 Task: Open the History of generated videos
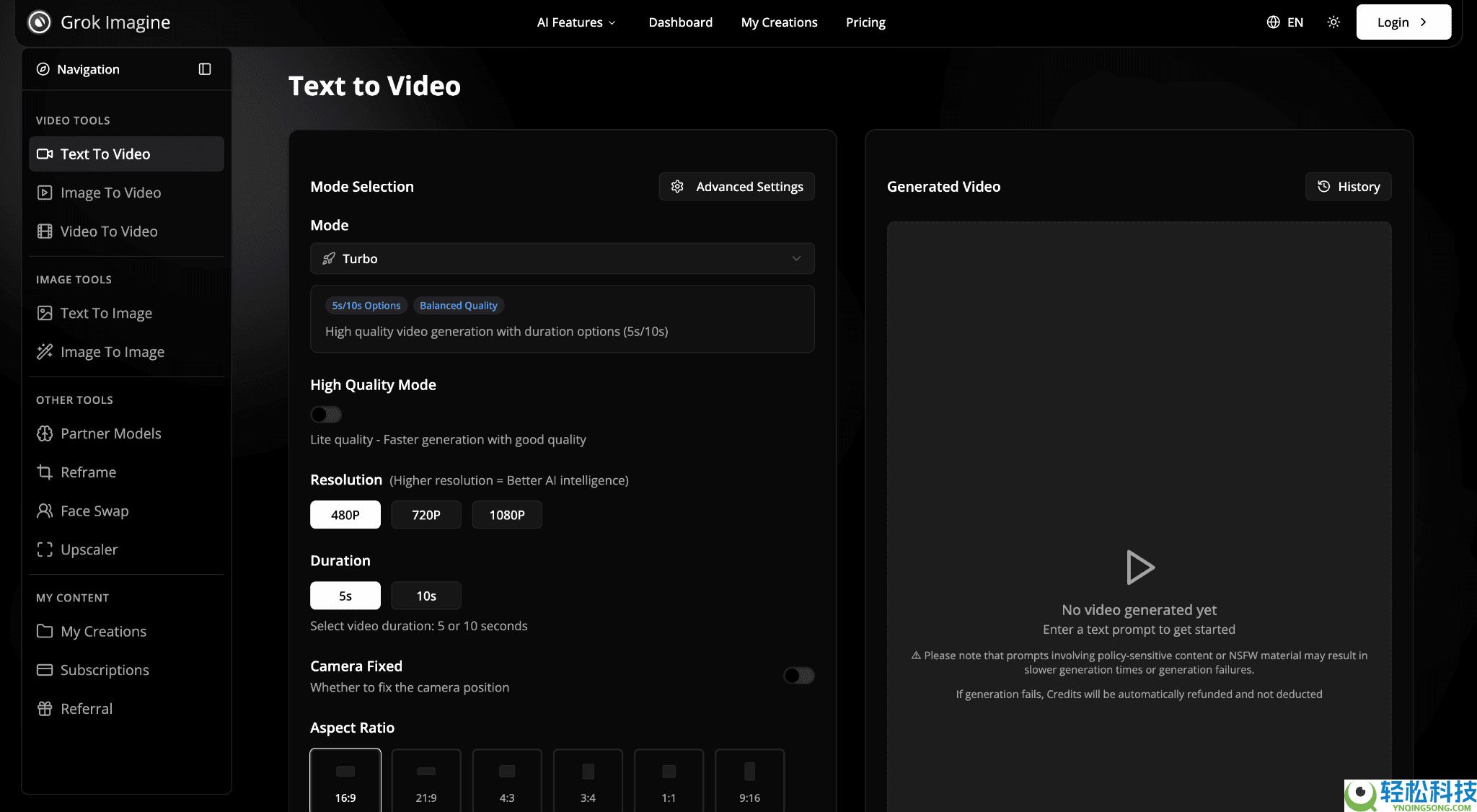click(x=1348, y=187)
